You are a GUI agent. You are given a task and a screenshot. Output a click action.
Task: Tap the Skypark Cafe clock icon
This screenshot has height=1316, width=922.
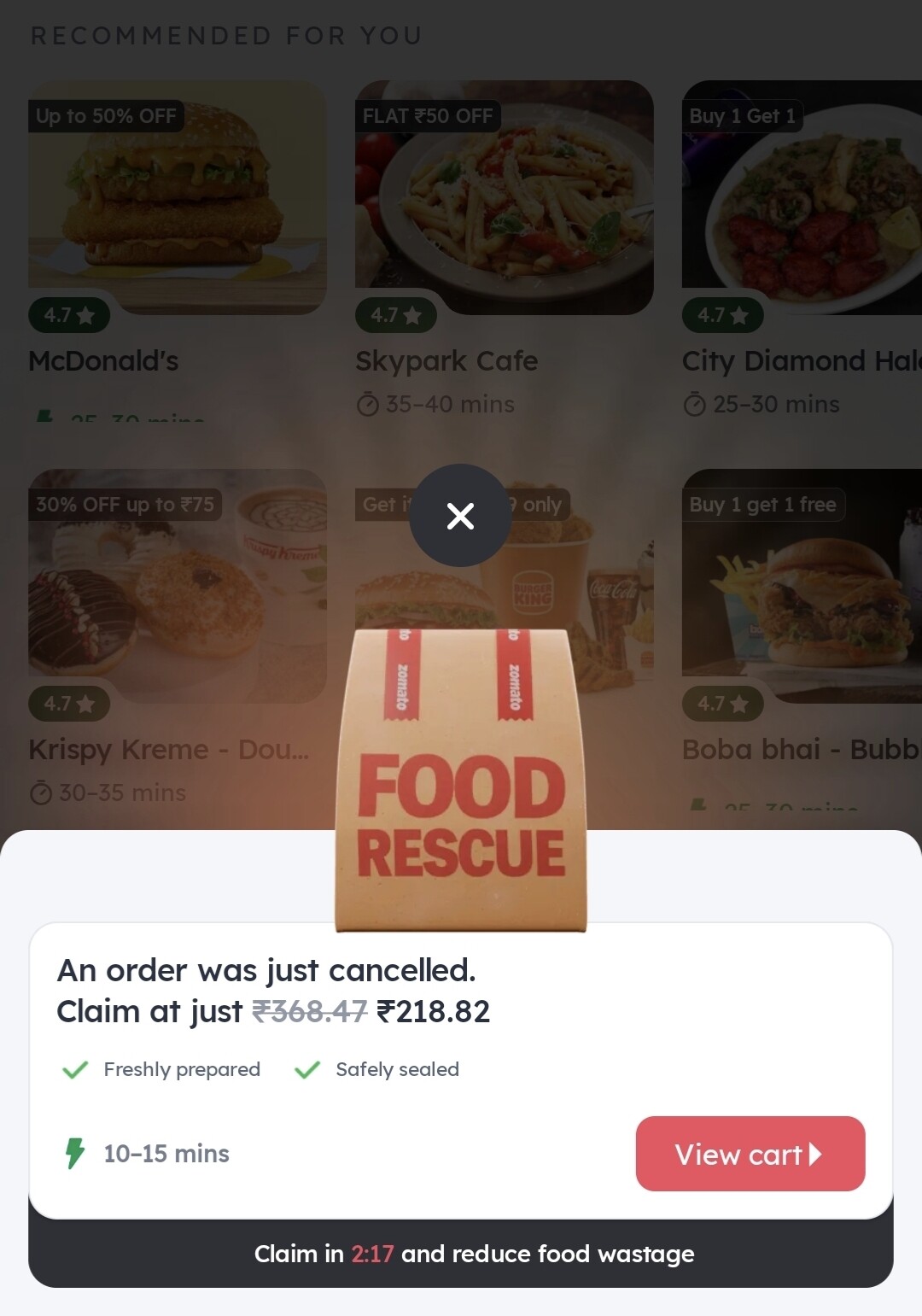[x=367, y=405]
